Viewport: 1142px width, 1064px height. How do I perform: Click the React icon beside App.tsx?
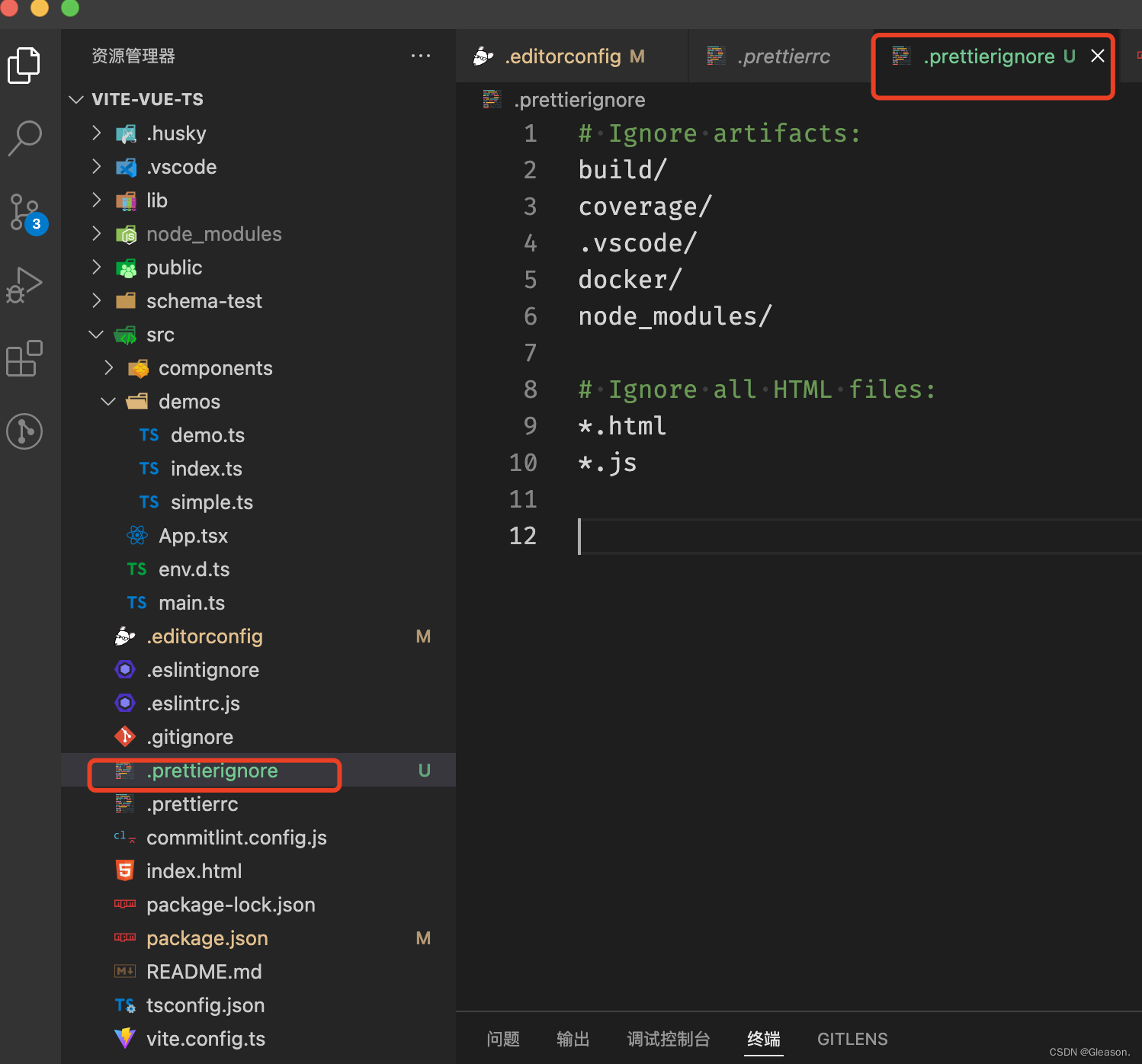coord(137,535)
